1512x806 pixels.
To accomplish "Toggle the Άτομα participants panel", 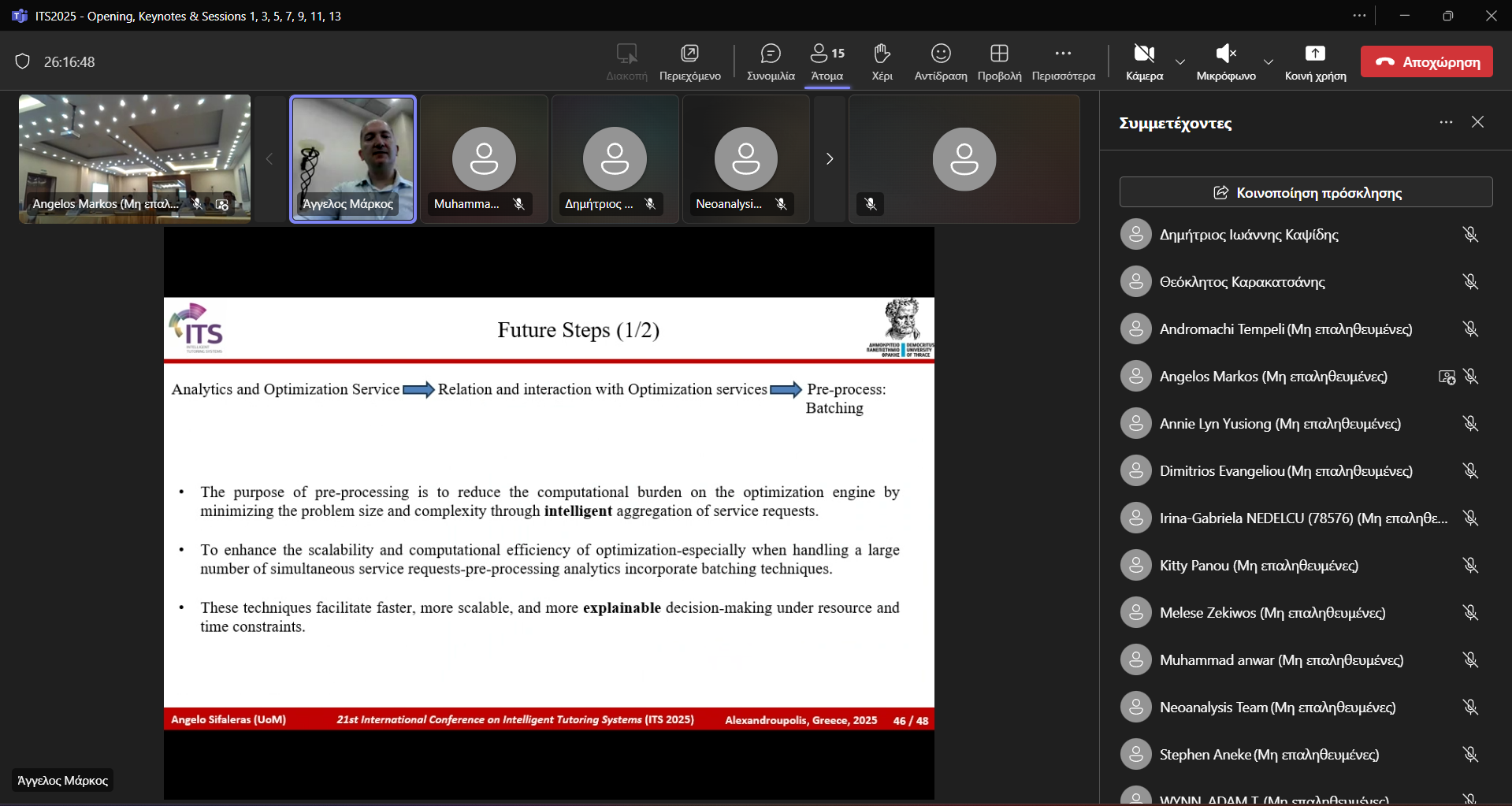I will coord(827,62).
